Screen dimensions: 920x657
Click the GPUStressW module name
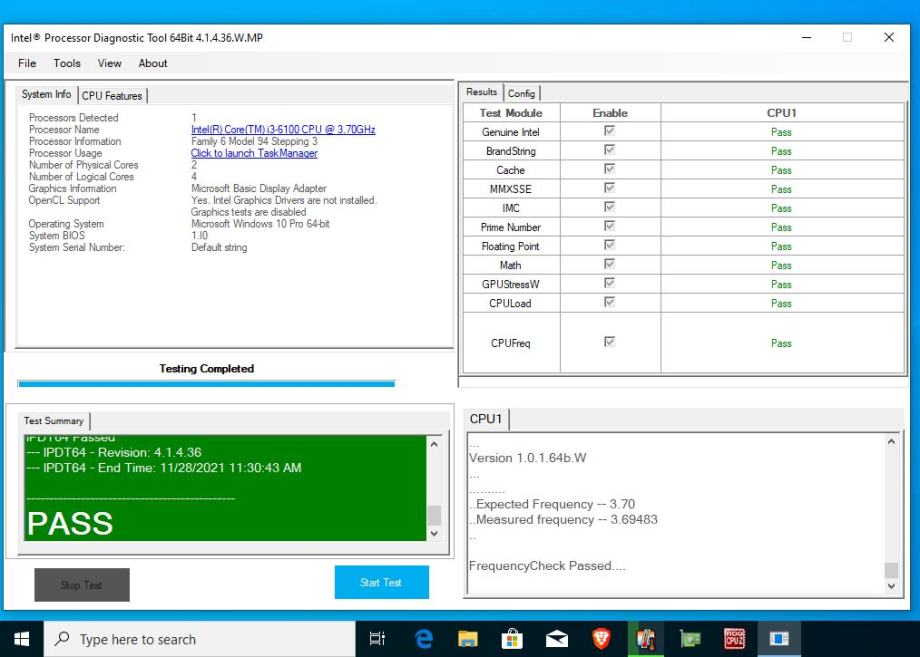510,285
